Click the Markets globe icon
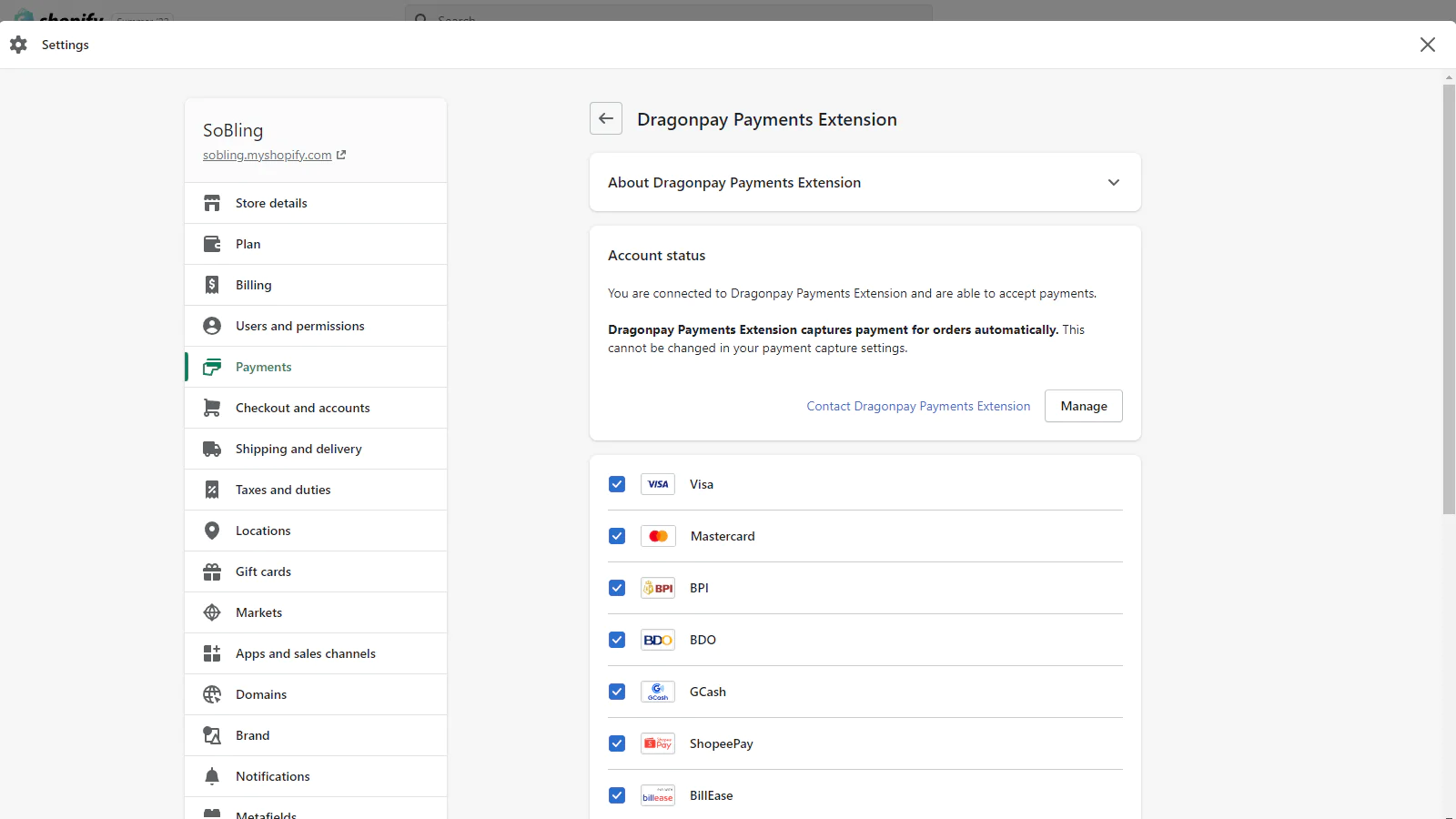1456x819 pixels. (x=212, y=612)
